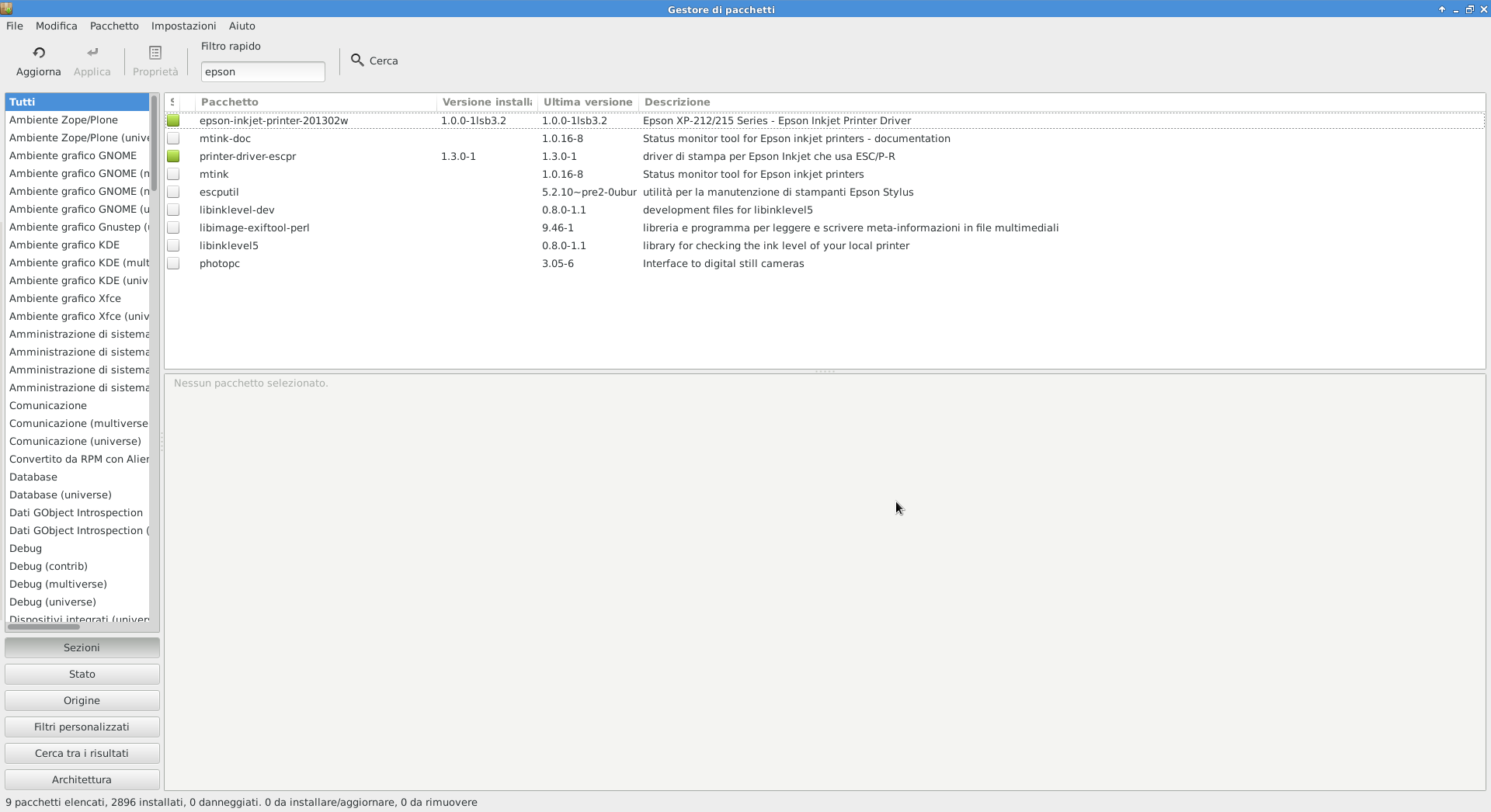Viewport: 1491px width, 812px height.
Task: Mark the escputil package checkbox
Action: 173,192
